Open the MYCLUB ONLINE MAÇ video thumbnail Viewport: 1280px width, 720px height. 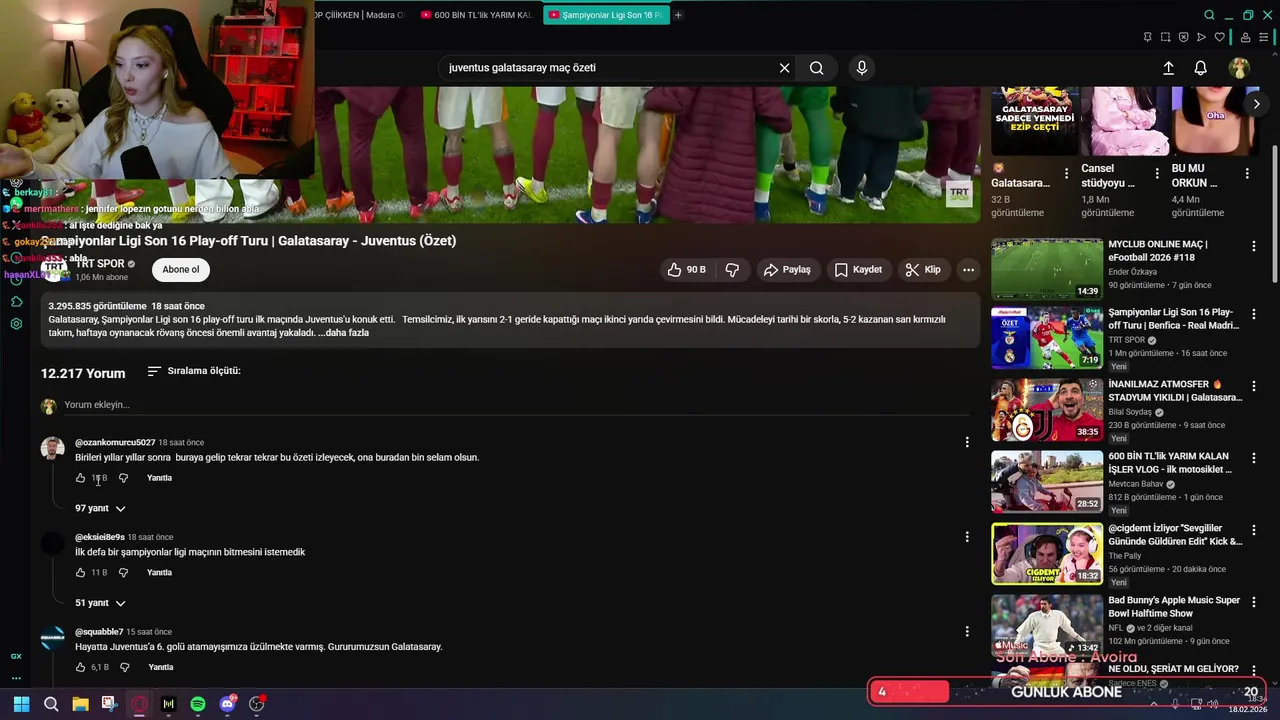[1047, 269]
